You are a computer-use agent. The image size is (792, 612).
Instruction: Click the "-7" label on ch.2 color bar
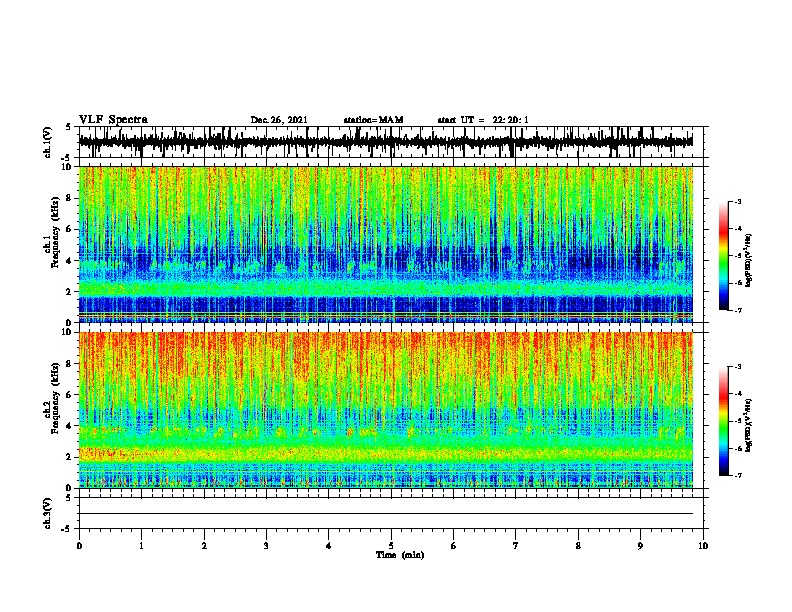[738, 475]
